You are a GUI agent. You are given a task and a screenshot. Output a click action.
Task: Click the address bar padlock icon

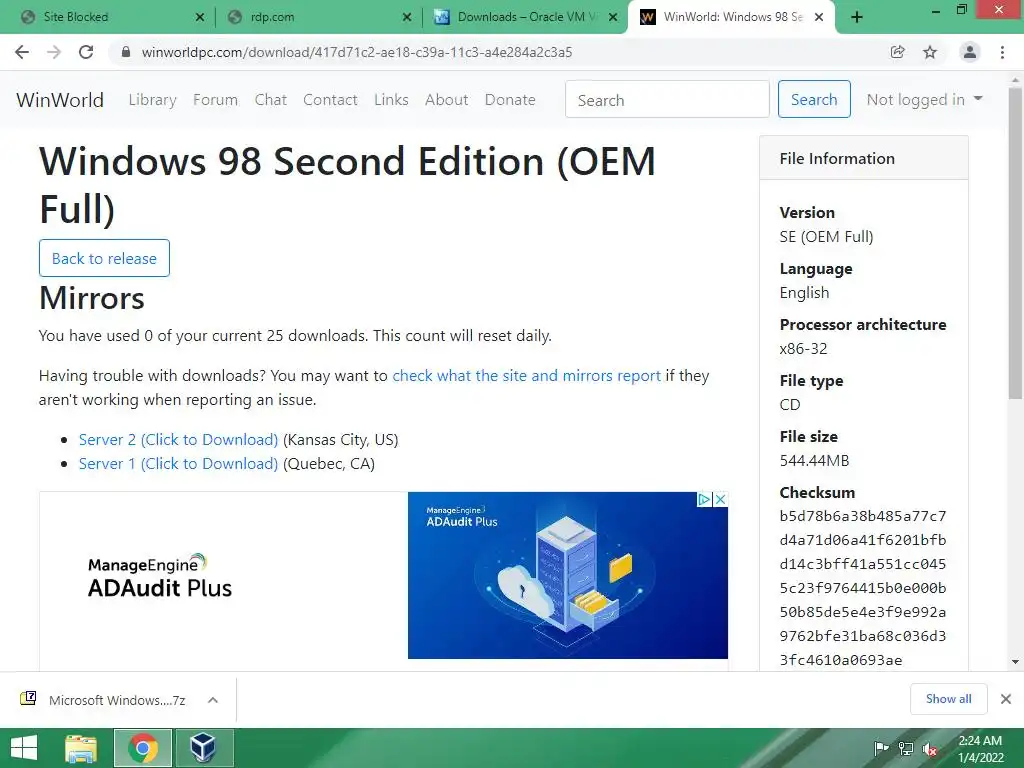click(125, 52)
